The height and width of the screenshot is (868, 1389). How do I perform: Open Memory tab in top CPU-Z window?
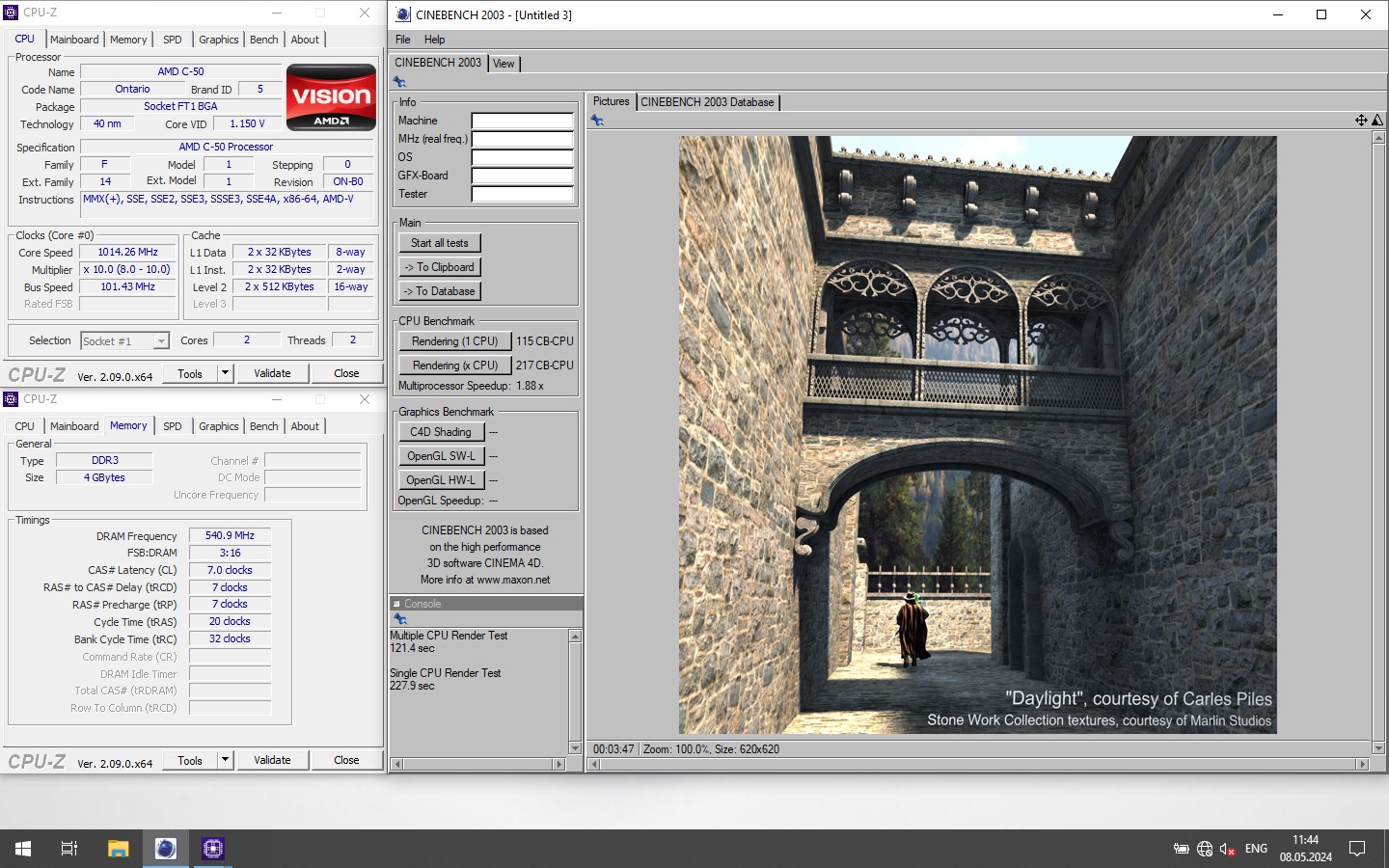point(128,40)
